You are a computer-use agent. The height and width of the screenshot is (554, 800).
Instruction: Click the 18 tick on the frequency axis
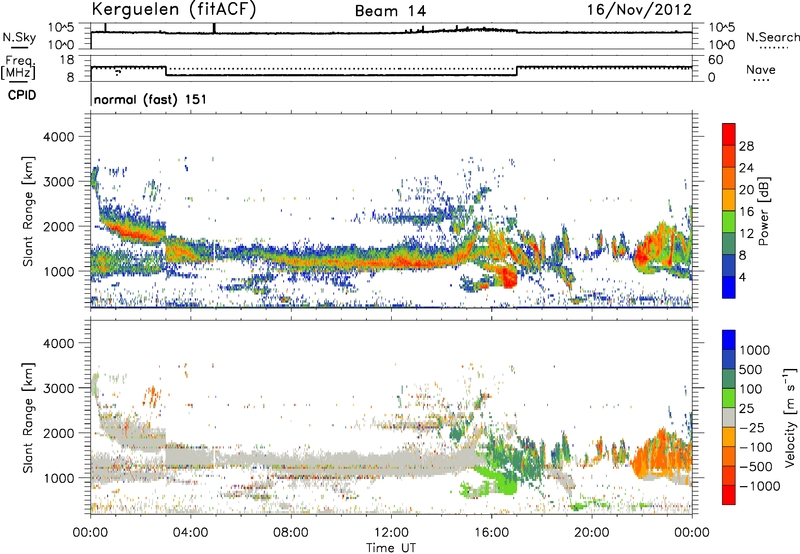pyautogui.click(x=67, y=60)
